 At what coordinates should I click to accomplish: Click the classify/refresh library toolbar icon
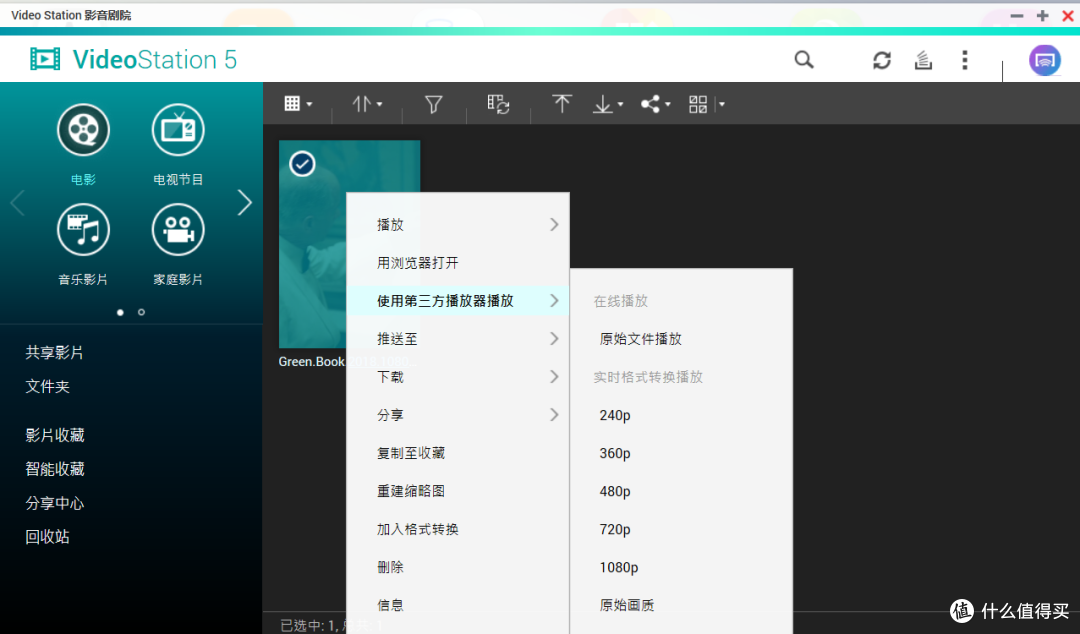[498, 104]
